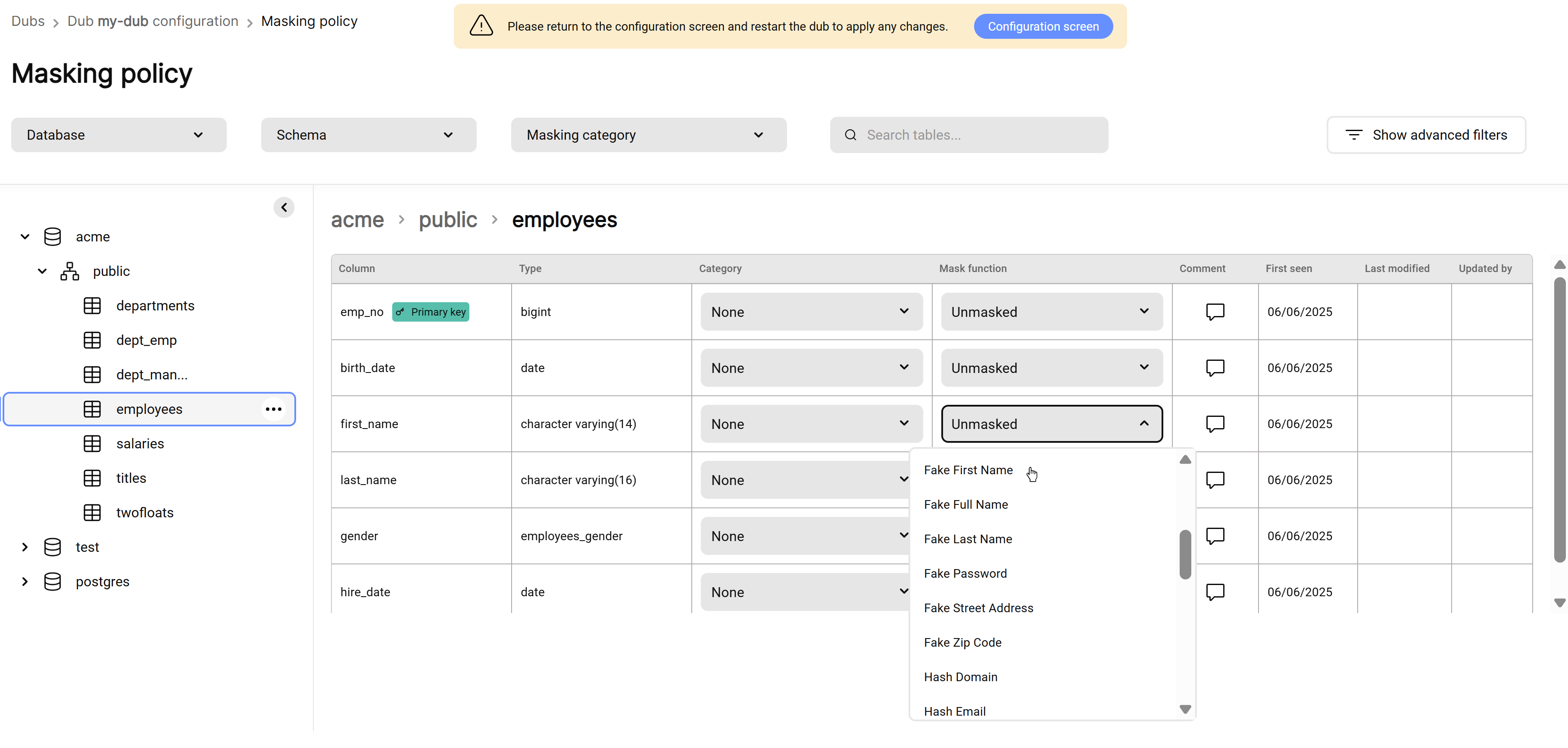This screenshot has width=1568, height=748.
Task: Click the Configuration screen button
Action: [1043, 27]
